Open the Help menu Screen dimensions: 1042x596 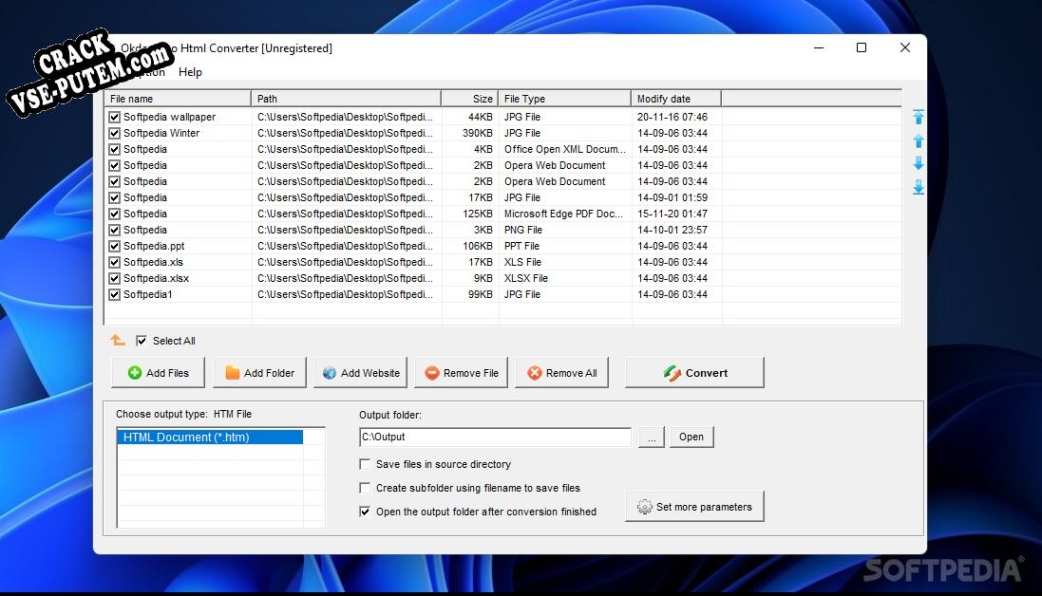[190, 72]
